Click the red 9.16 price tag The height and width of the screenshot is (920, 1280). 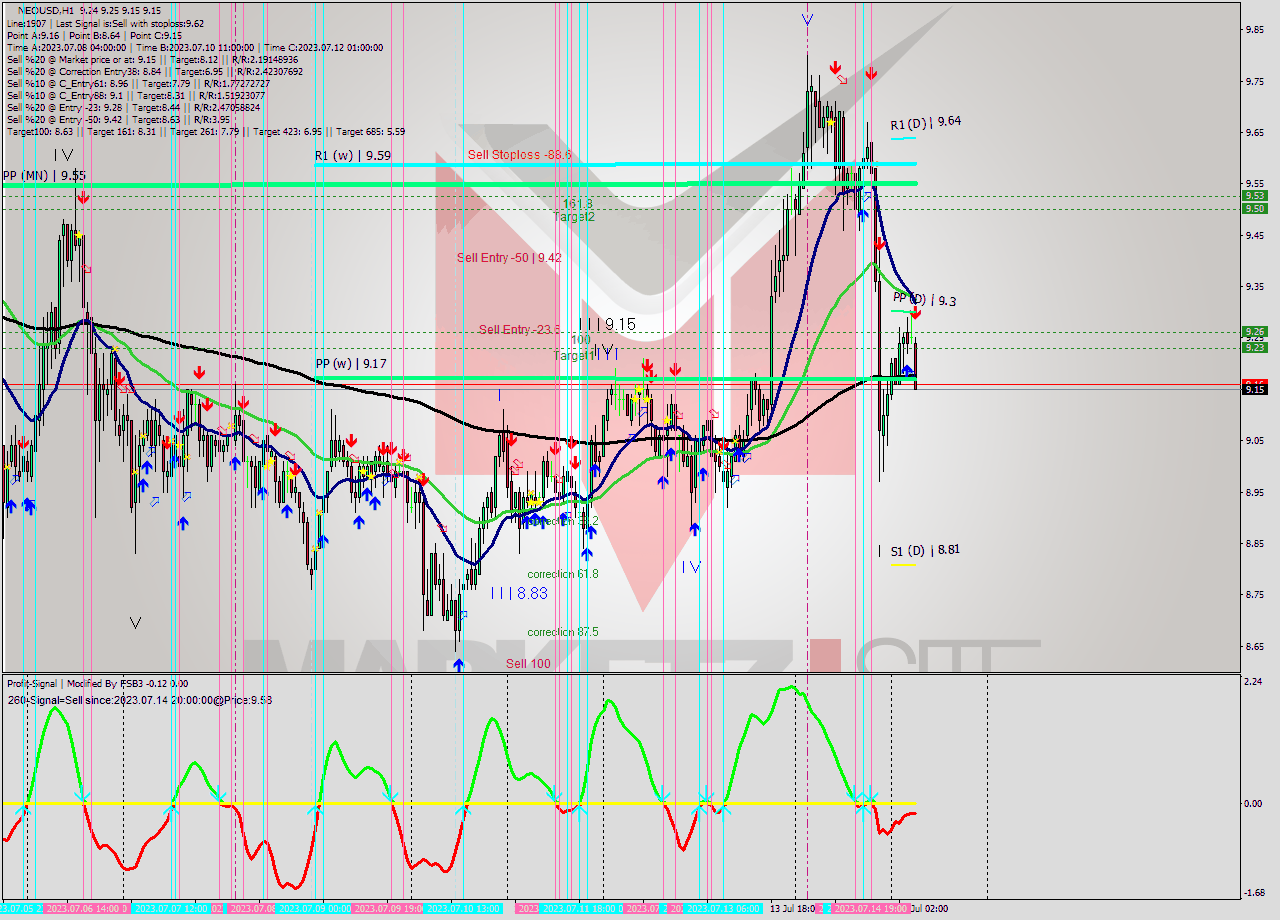tap(1255, 383)
